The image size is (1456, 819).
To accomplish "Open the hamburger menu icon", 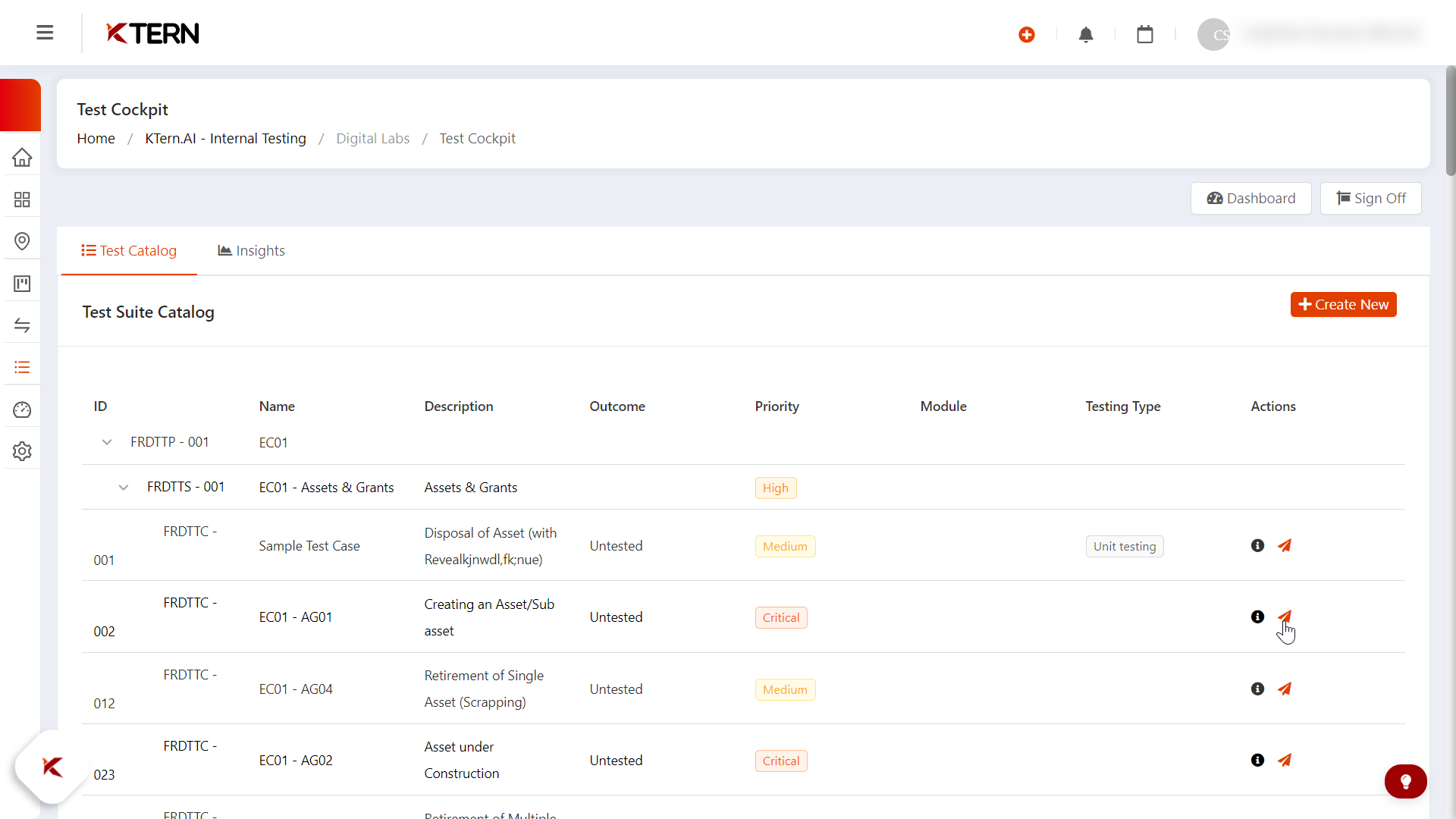I will point(45,33).
